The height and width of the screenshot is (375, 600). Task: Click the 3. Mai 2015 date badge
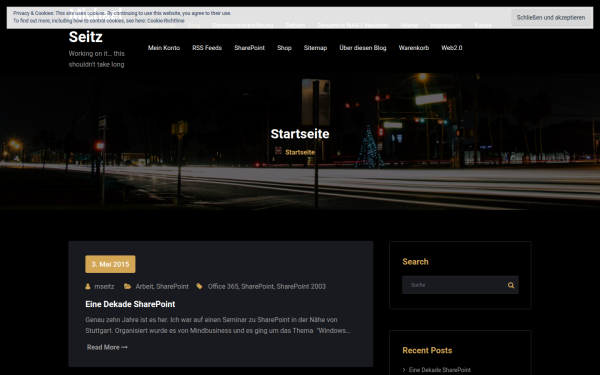(x=110, y=264)
